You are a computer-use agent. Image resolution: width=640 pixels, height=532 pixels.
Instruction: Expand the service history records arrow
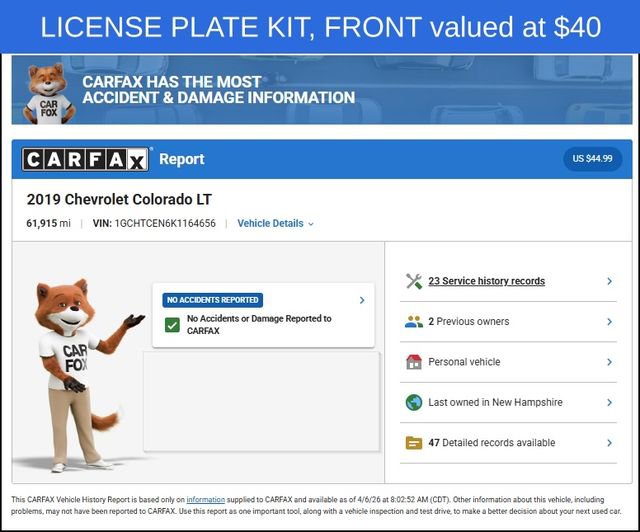click(x=609, y=281)
